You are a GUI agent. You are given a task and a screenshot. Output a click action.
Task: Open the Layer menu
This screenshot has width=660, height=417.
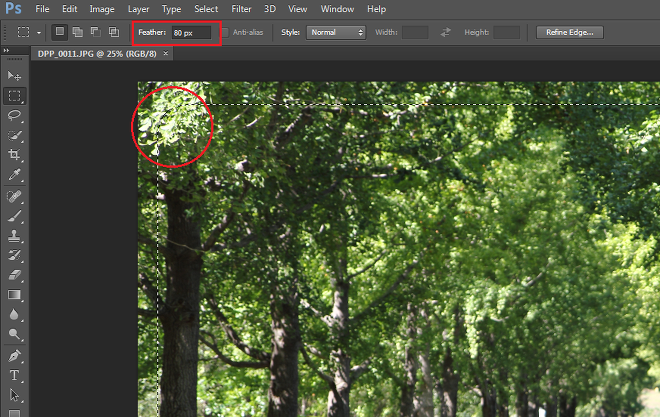coord(138,9)
